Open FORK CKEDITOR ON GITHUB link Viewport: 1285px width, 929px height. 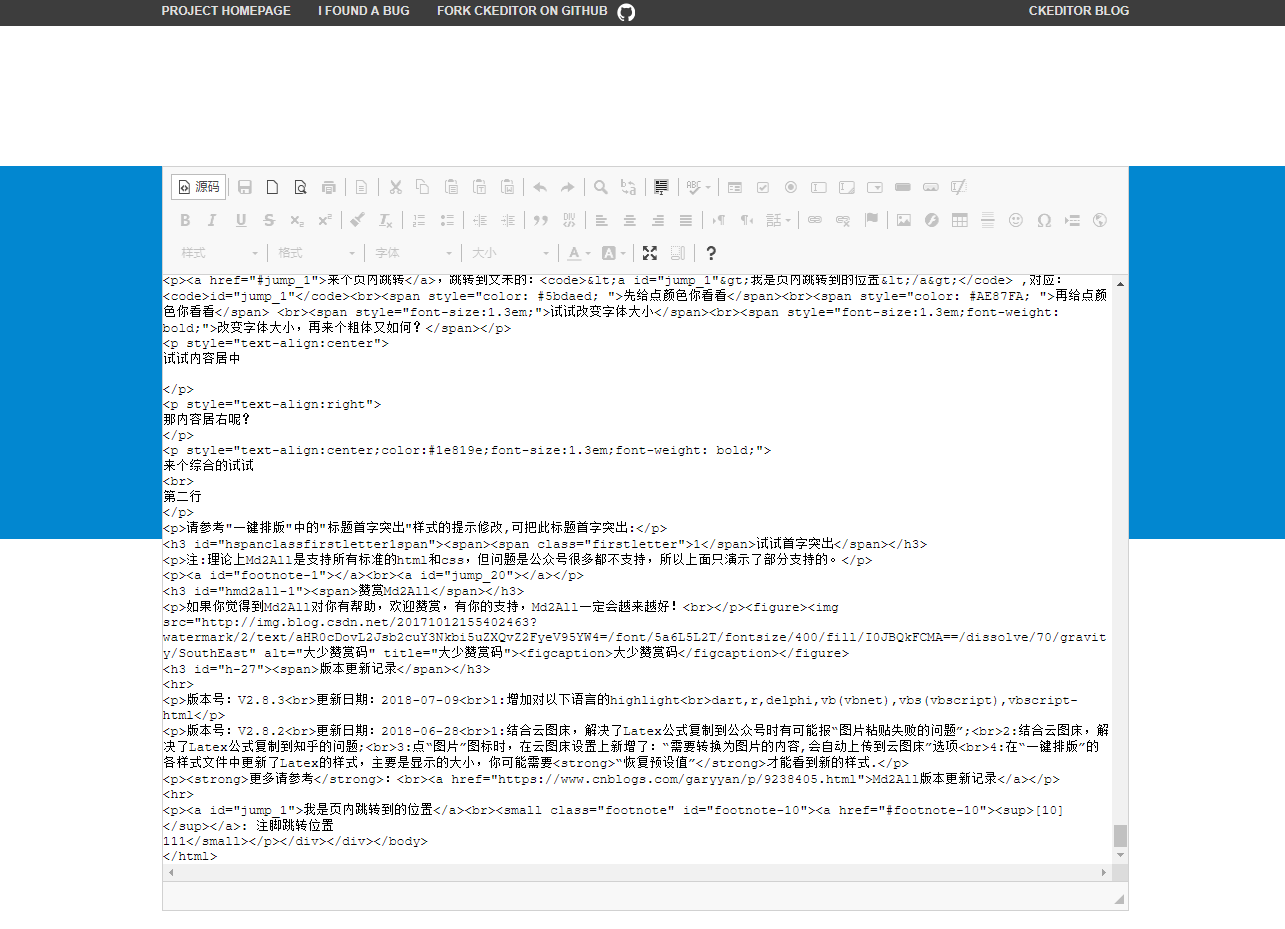[536, 11]
